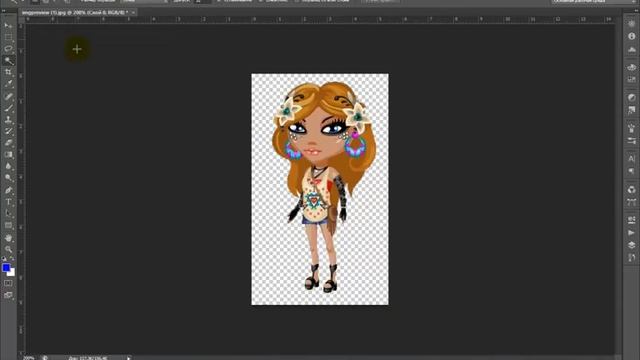Select the Crop tool
The height and width of the screenshot is (360, 640).
click(8, 72)
